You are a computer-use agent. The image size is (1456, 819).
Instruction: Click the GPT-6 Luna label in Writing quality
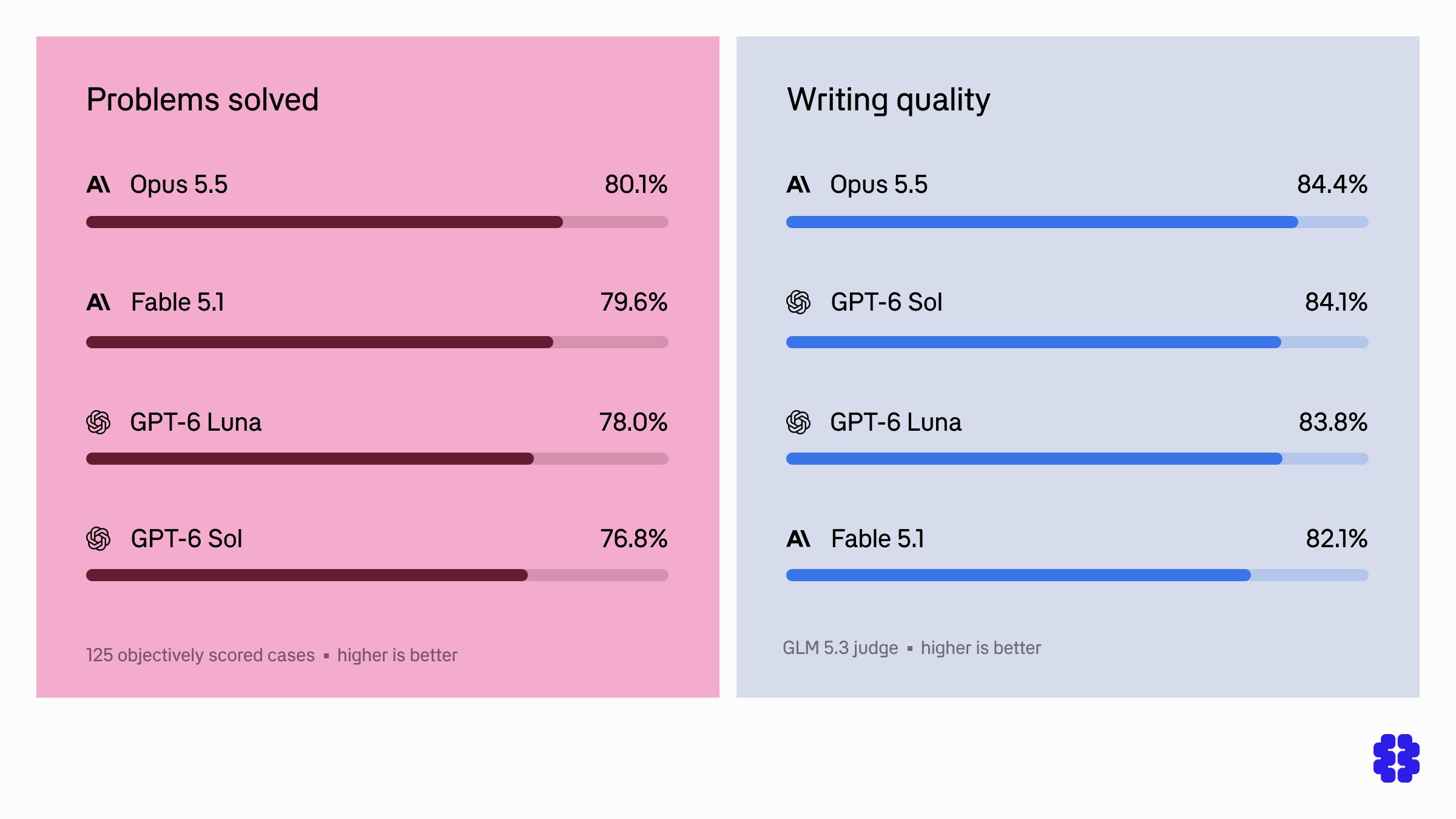click(895, 422)
